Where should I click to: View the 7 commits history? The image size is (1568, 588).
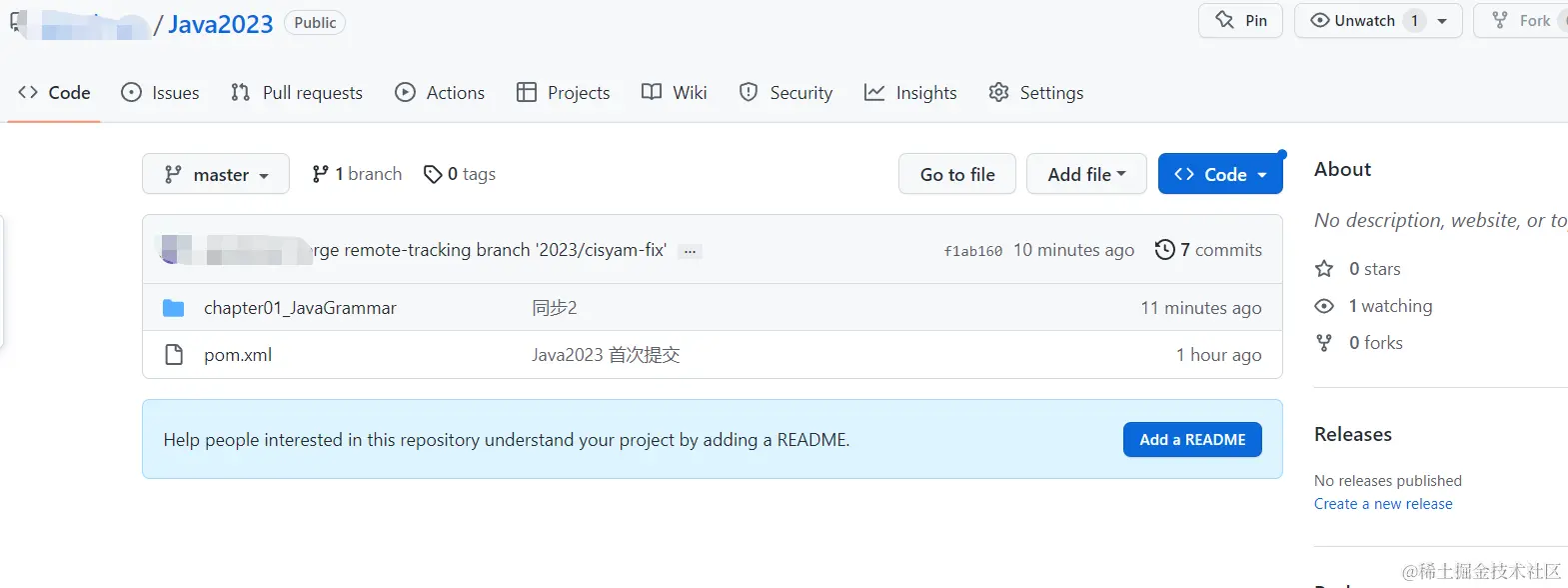click(x=1208, y=250)
